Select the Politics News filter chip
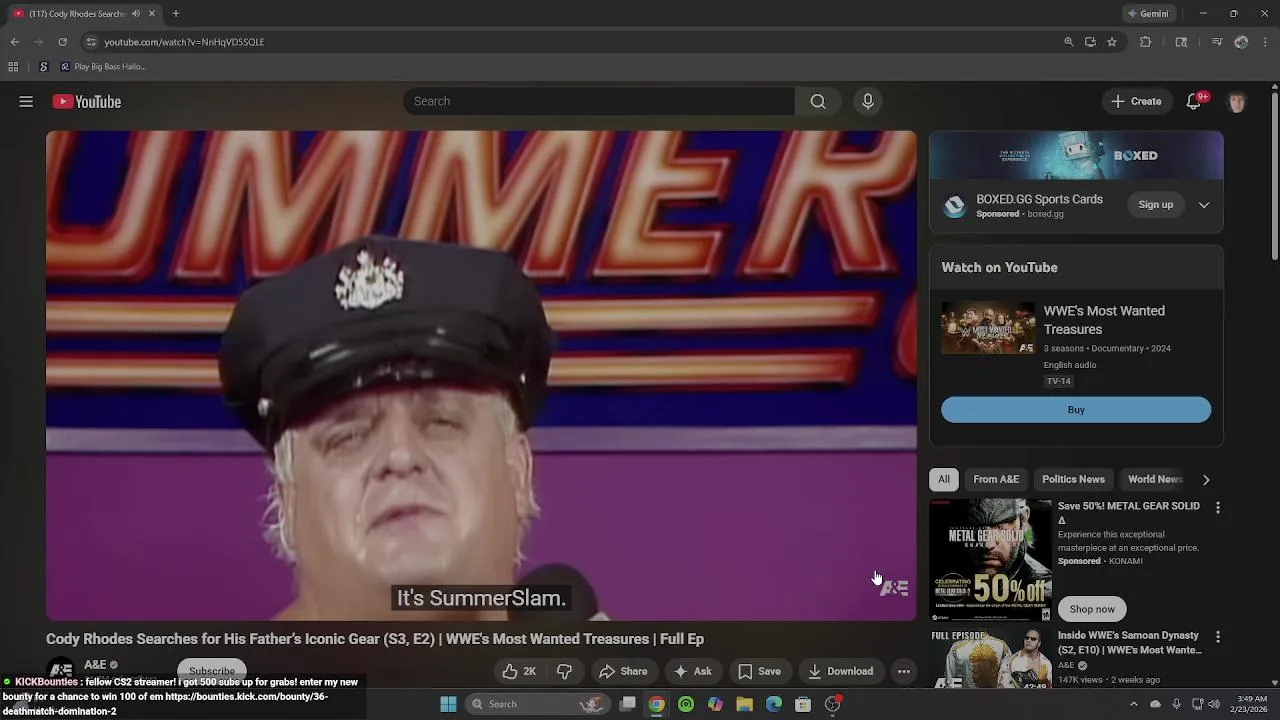Screen dimensions: 1280x720 click(x=1073, y=480)
